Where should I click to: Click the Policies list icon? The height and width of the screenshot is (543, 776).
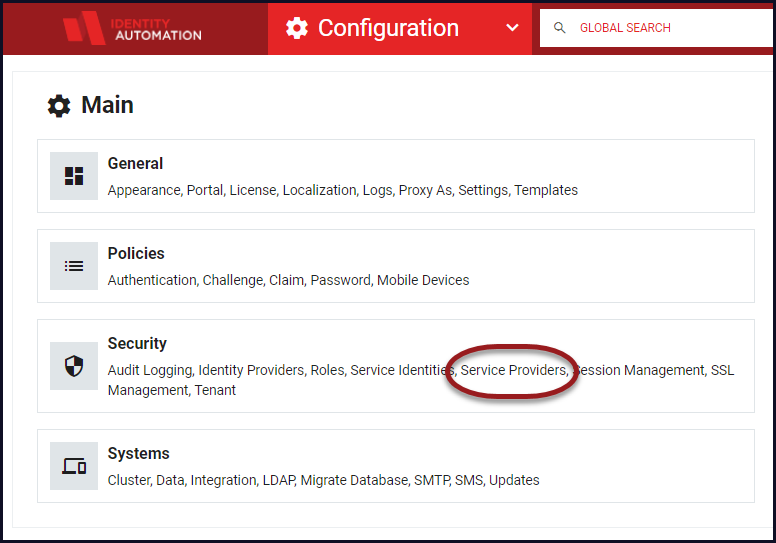pos(74,266)
